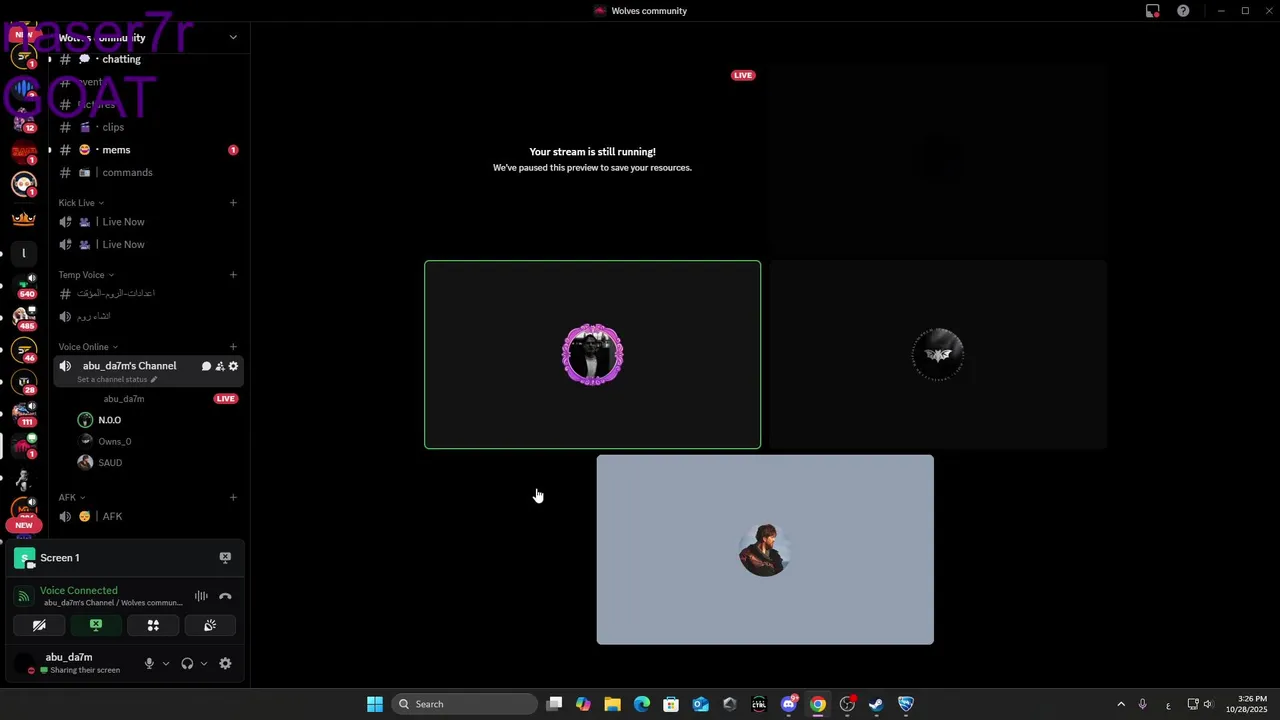Click the taskbar Search box
The width and height of the screenshot is (1280, 720).
tap(465, 704)
